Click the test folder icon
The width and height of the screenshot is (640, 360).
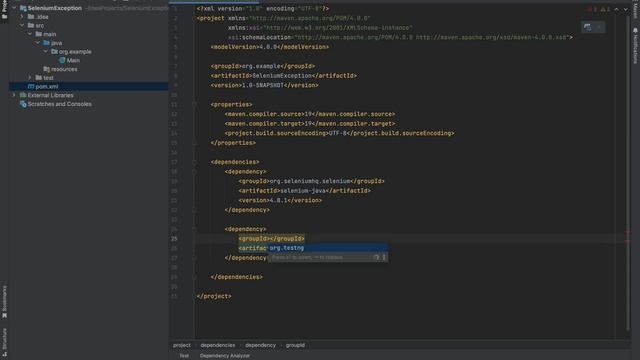coord(38,78)
